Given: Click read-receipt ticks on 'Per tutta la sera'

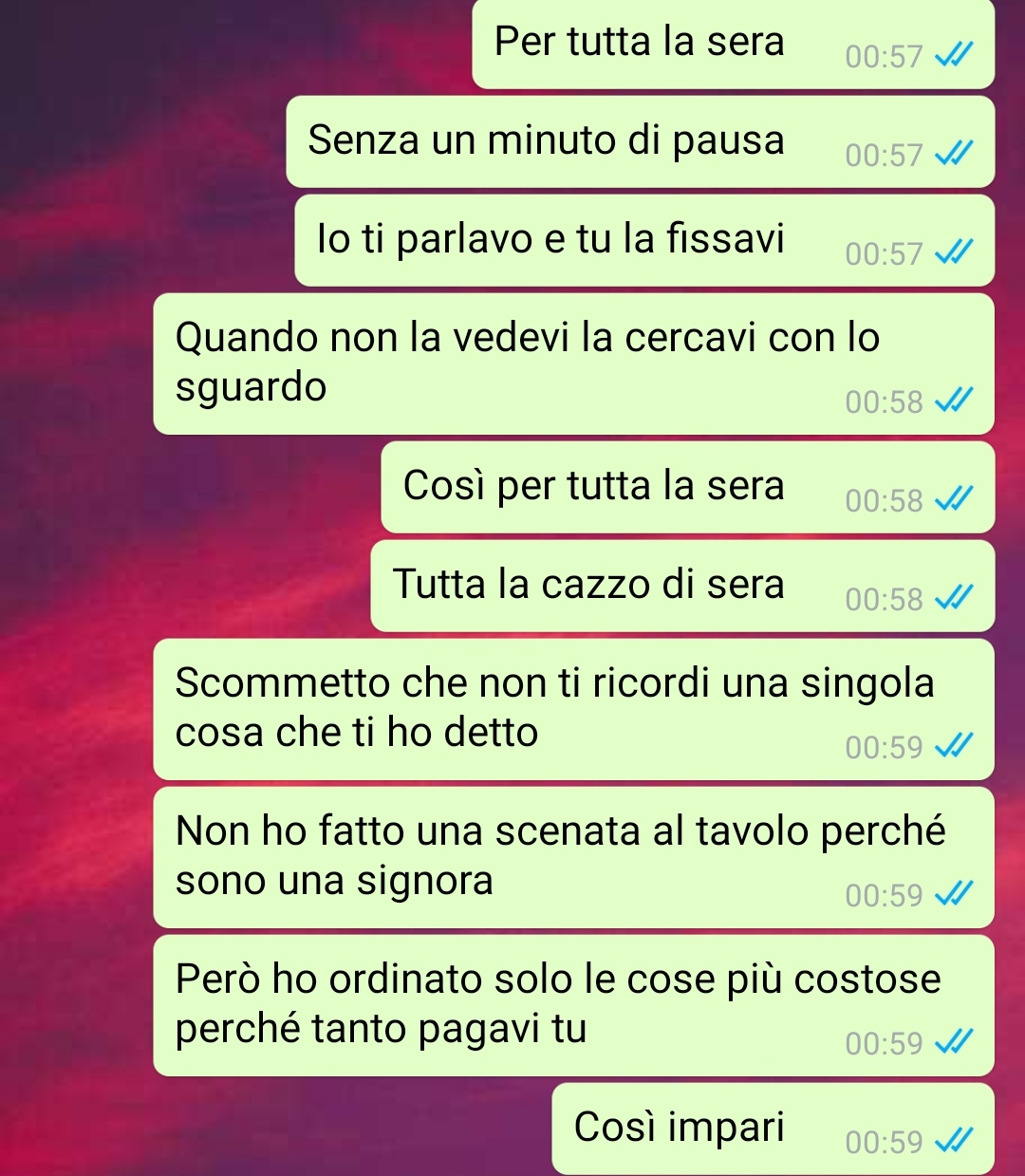Looking at the screenshot, I should (953, 57).
